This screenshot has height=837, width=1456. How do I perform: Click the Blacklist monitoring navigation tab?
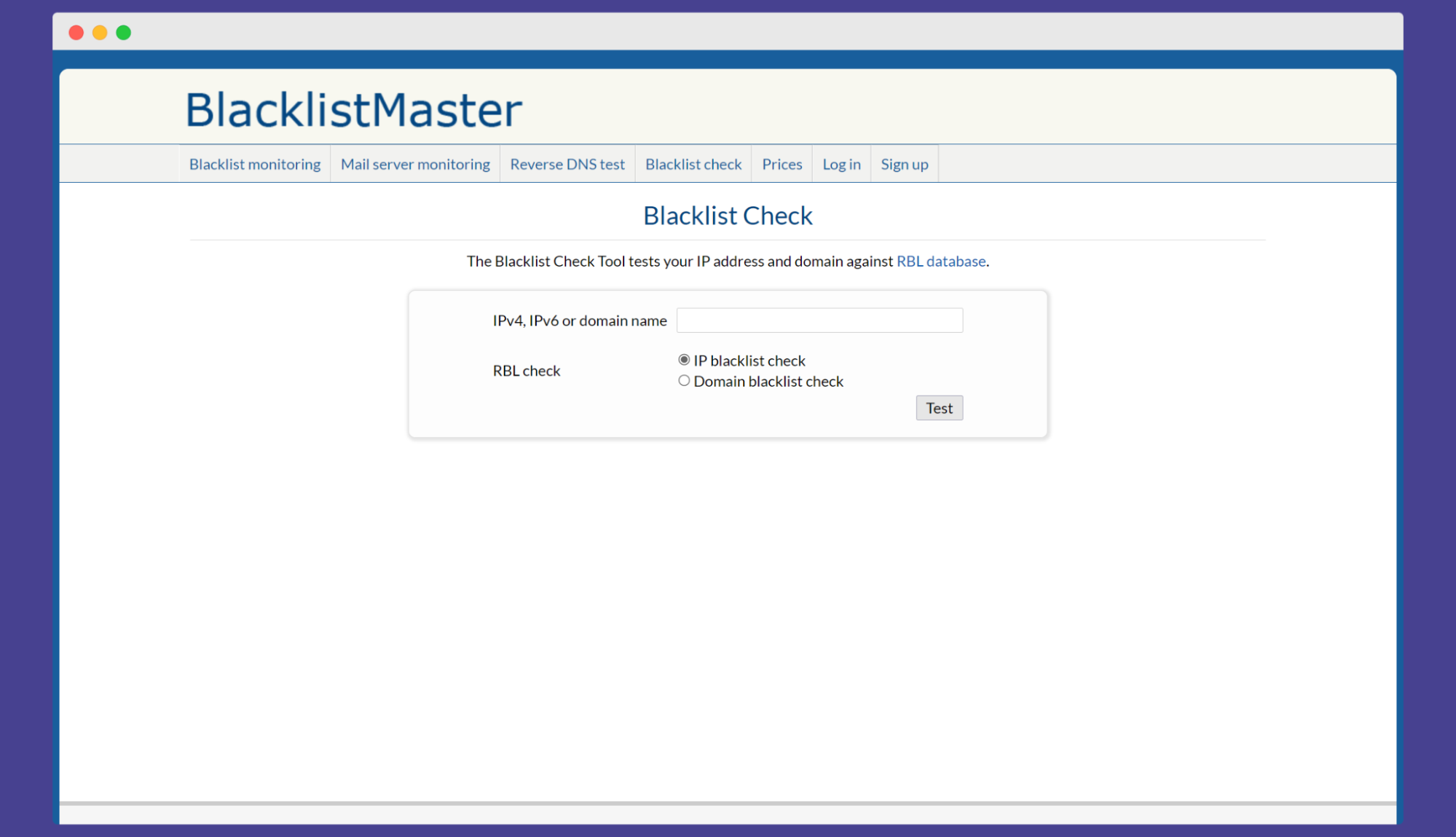pyautogui.click(x=255, y=164)
